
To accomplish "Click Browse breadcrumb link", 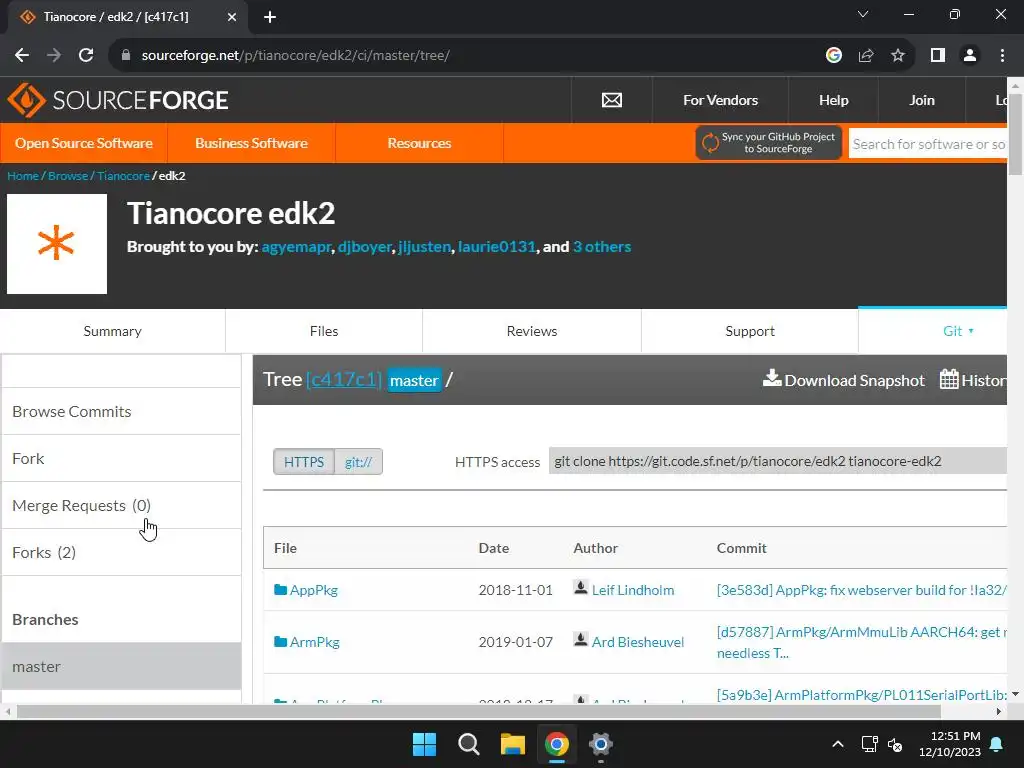I will (x=68, y=176).
